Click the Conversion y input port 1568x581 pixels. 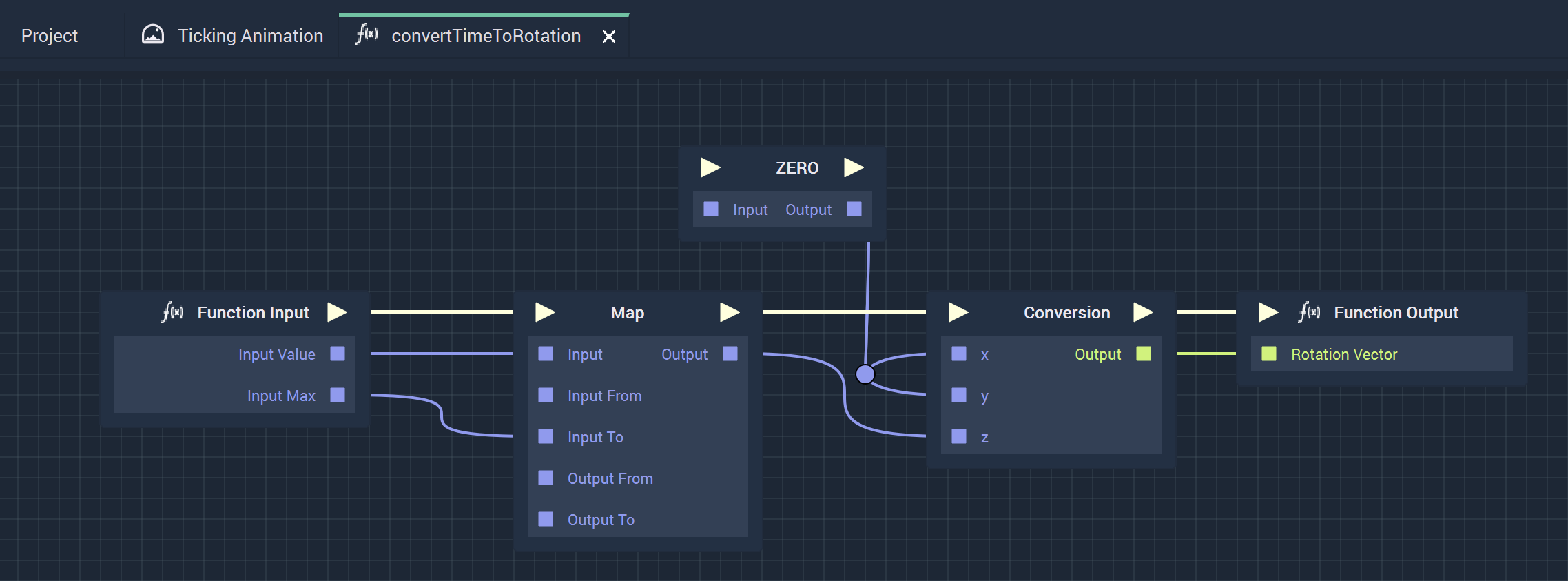(959, 395)
